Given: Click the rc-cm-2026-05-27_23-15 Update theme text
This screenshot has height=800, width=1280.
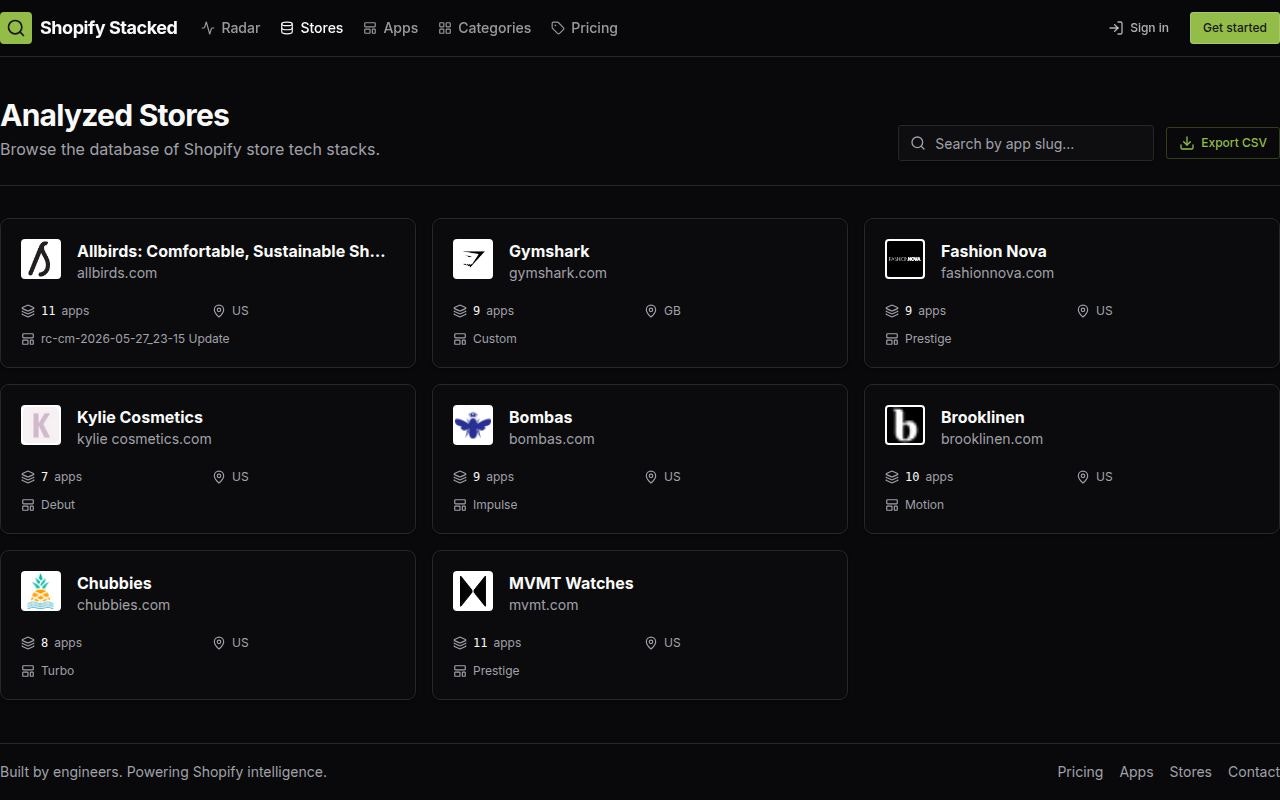Looking at the screenshot, I should click(x=135, y=339).
